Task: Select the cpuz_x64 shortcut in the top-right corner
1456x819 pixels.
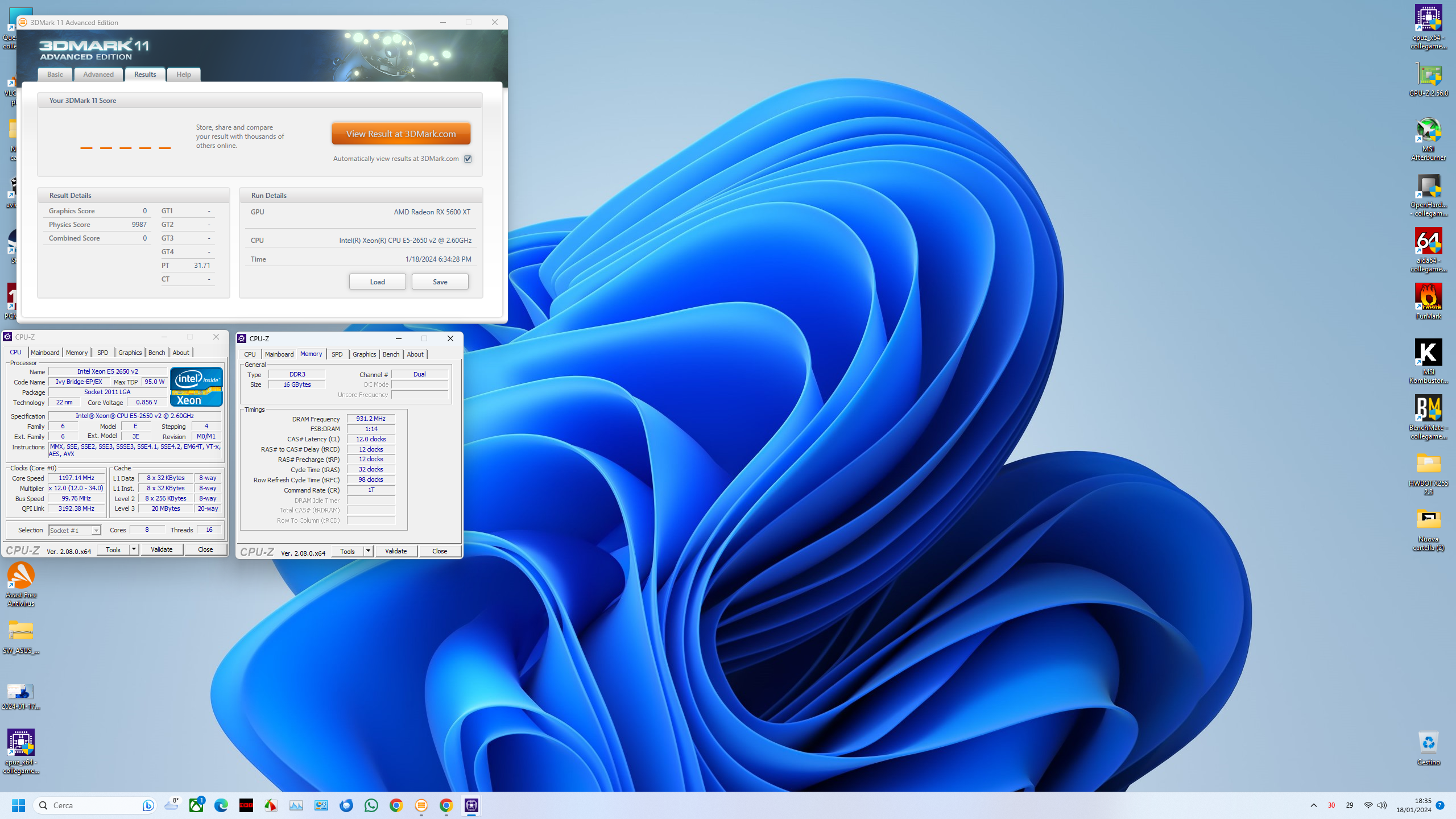Action: [x=1428, y=27]
